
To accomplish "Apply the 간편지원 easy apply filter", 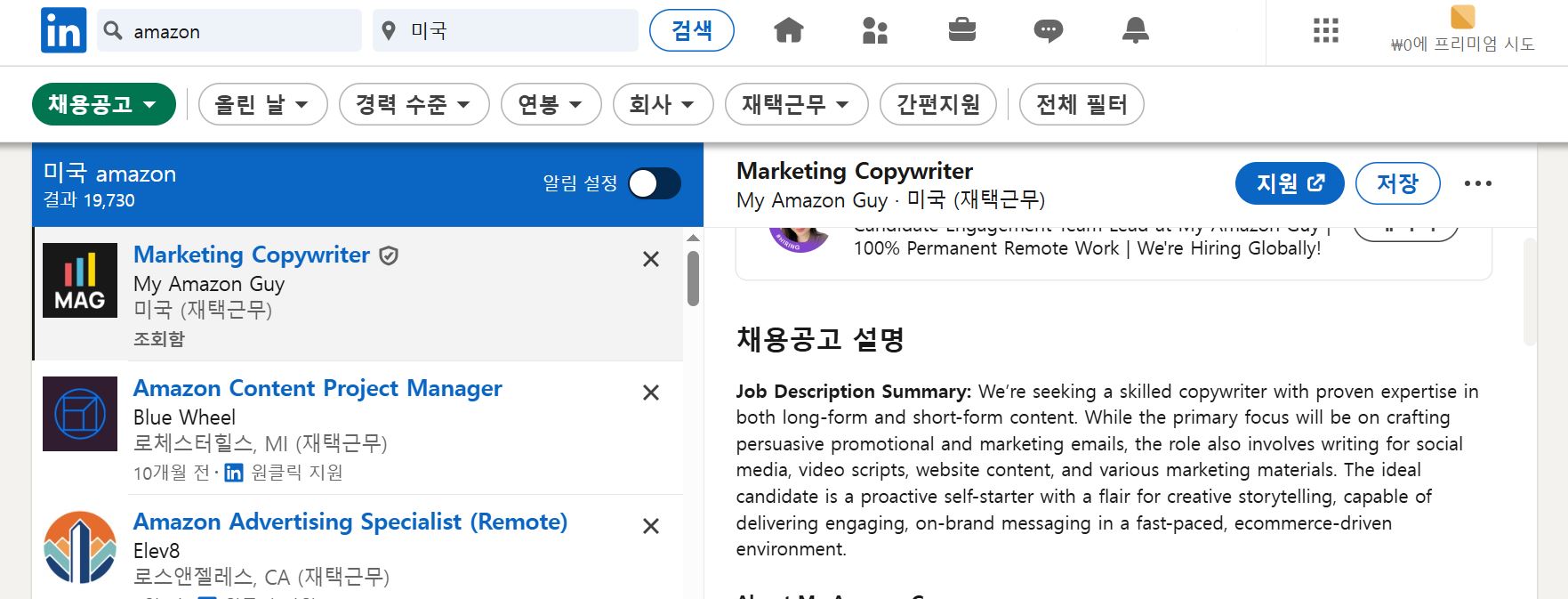I will [938, 104].
